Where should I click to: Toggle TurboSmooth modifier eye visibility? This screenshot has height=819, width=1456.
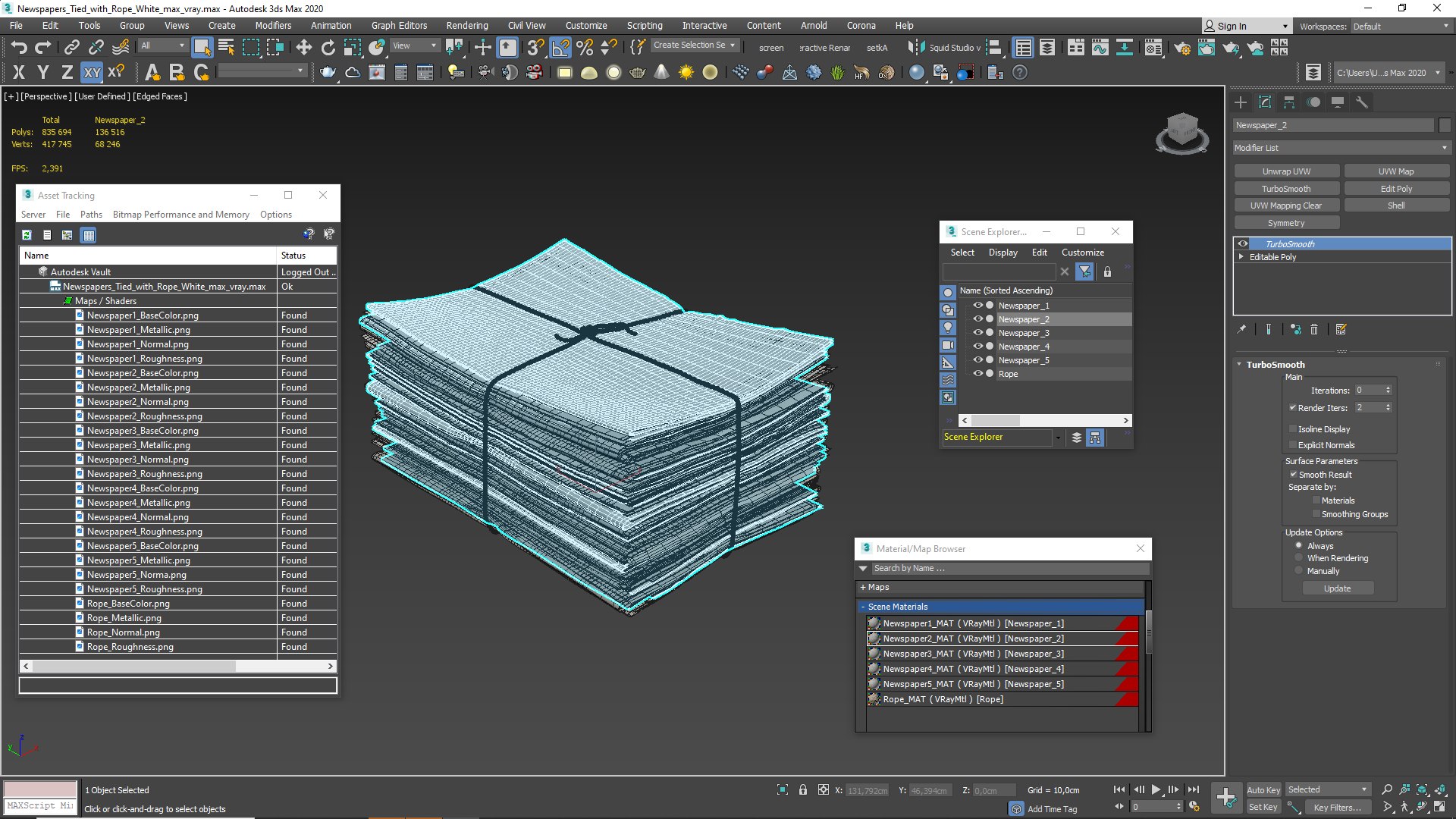point(1243,243)
